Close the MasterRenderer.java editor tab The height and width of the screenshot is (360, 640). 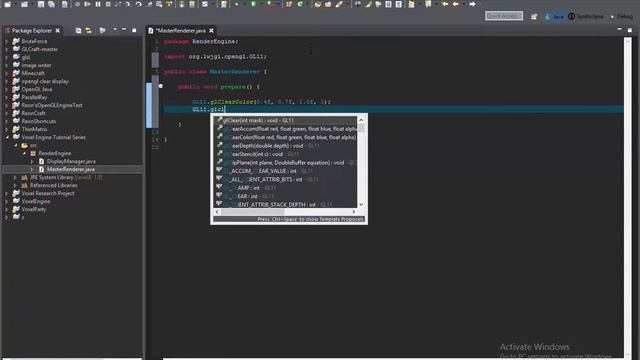tap(211, 31)
